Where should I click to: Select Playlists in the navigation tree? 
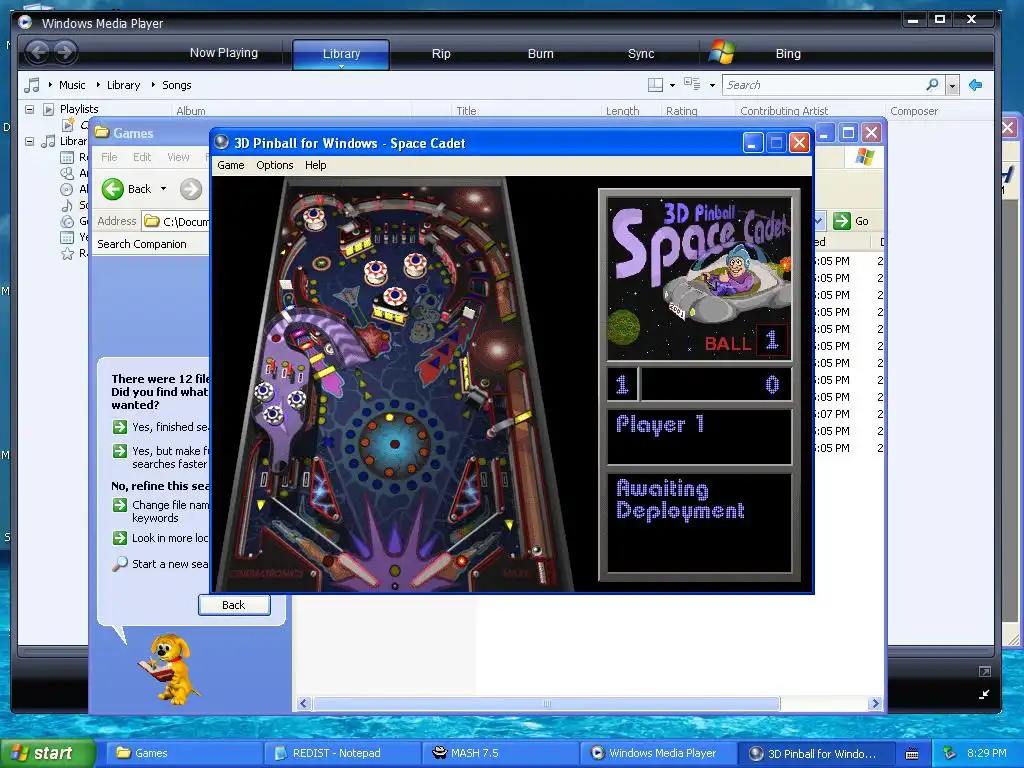click(79, 109)
